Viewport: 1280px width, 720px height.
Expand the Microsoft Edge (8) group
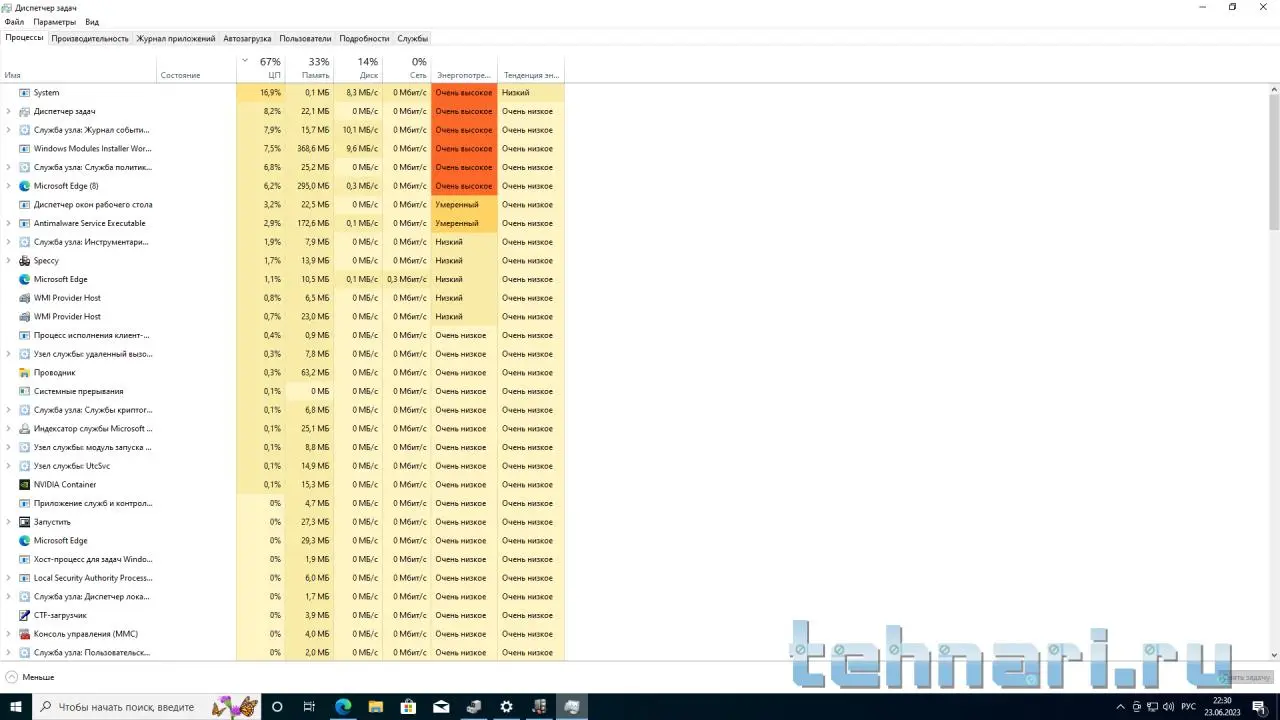[x=9, y=186]
